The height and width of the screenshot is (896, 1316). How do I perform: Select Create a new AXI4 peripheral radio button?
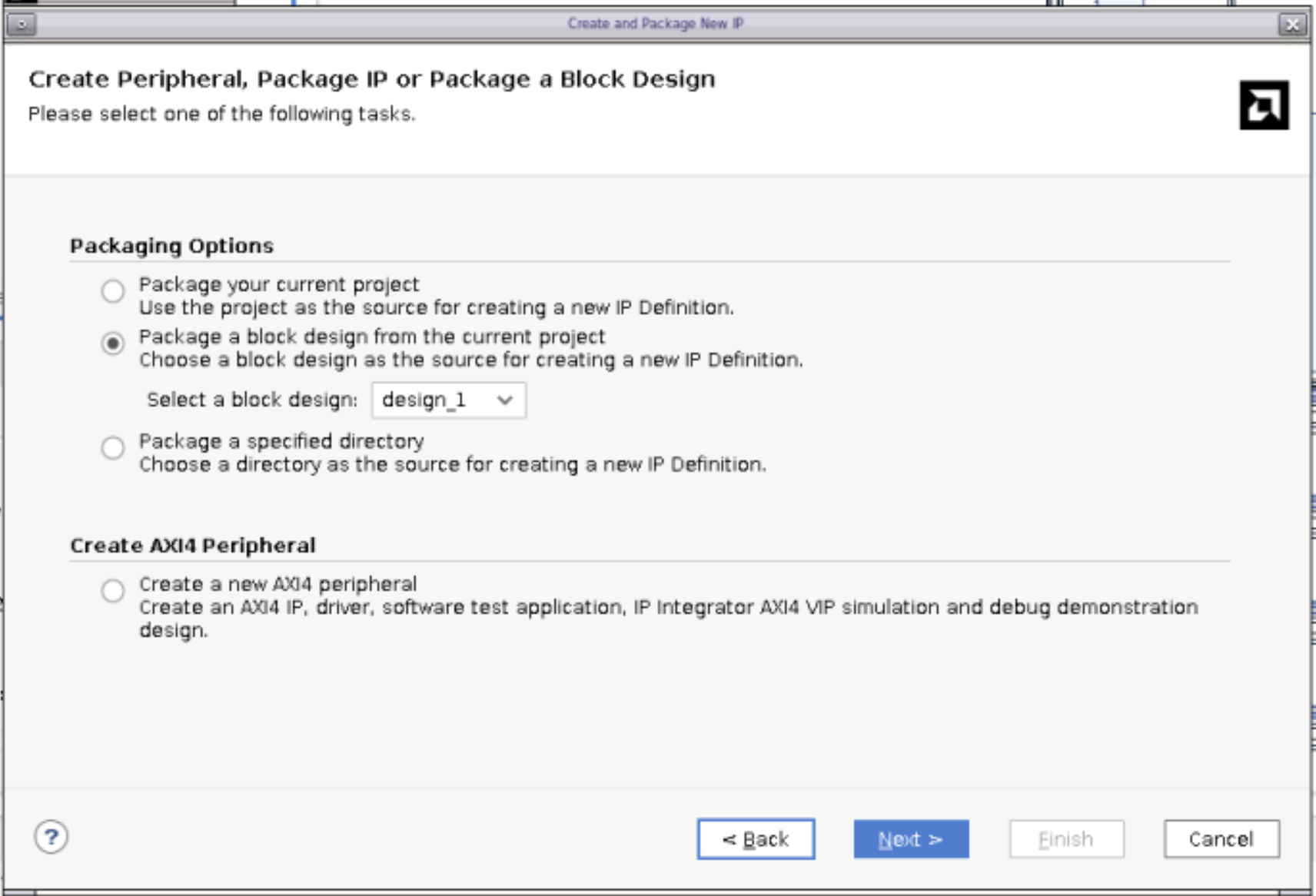click(x=113, y=591)
